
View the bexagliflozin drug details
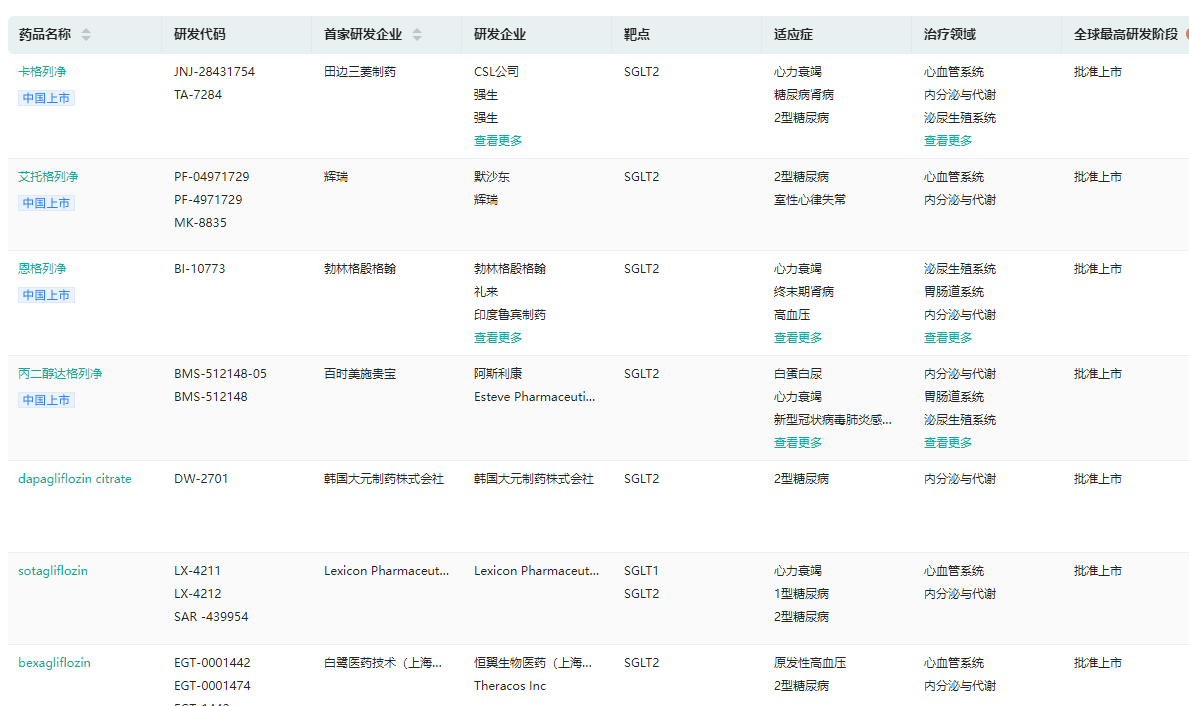point(54,663)
